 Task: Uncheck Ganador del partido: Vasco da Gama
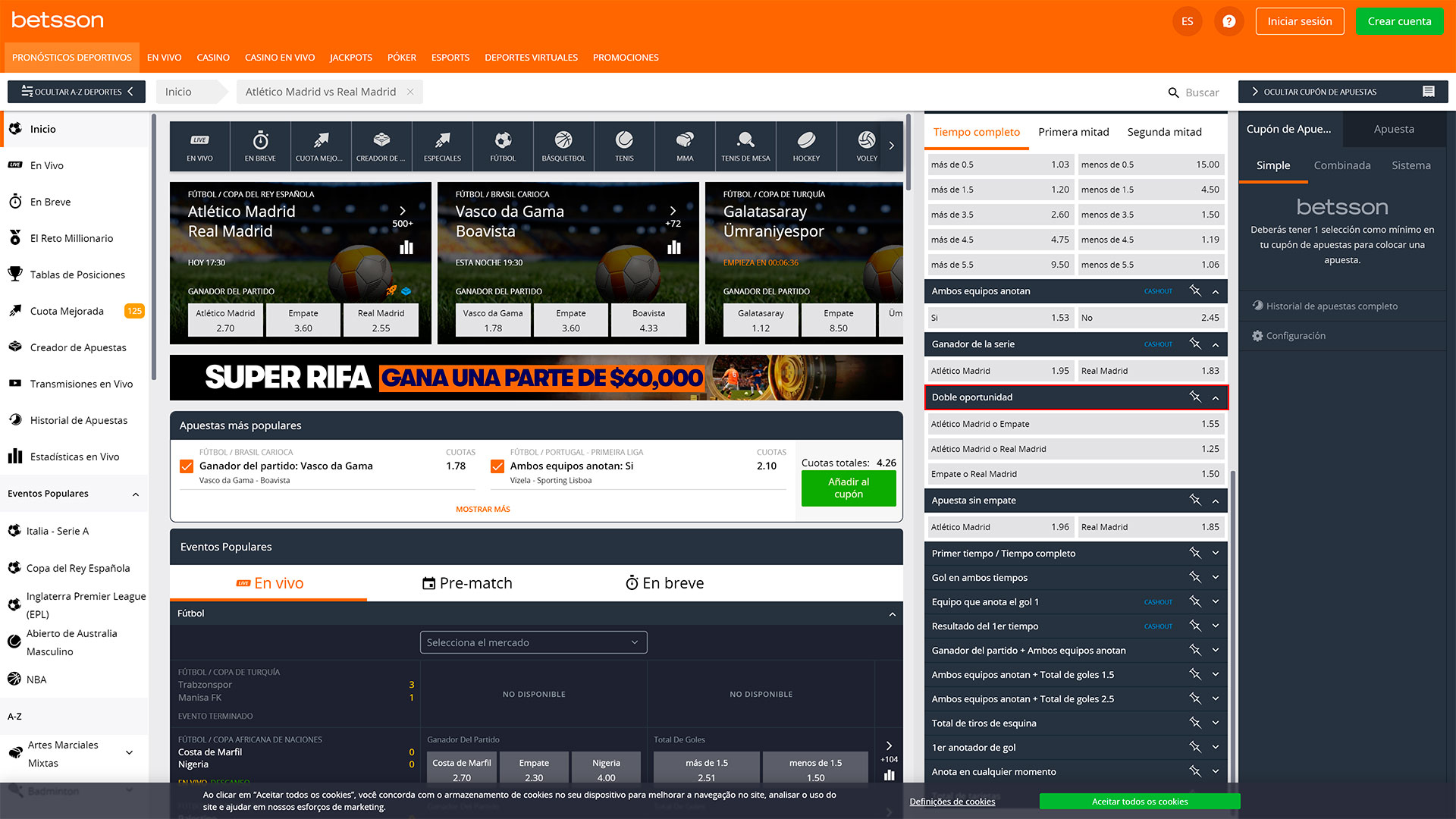(x=187, y=466)
